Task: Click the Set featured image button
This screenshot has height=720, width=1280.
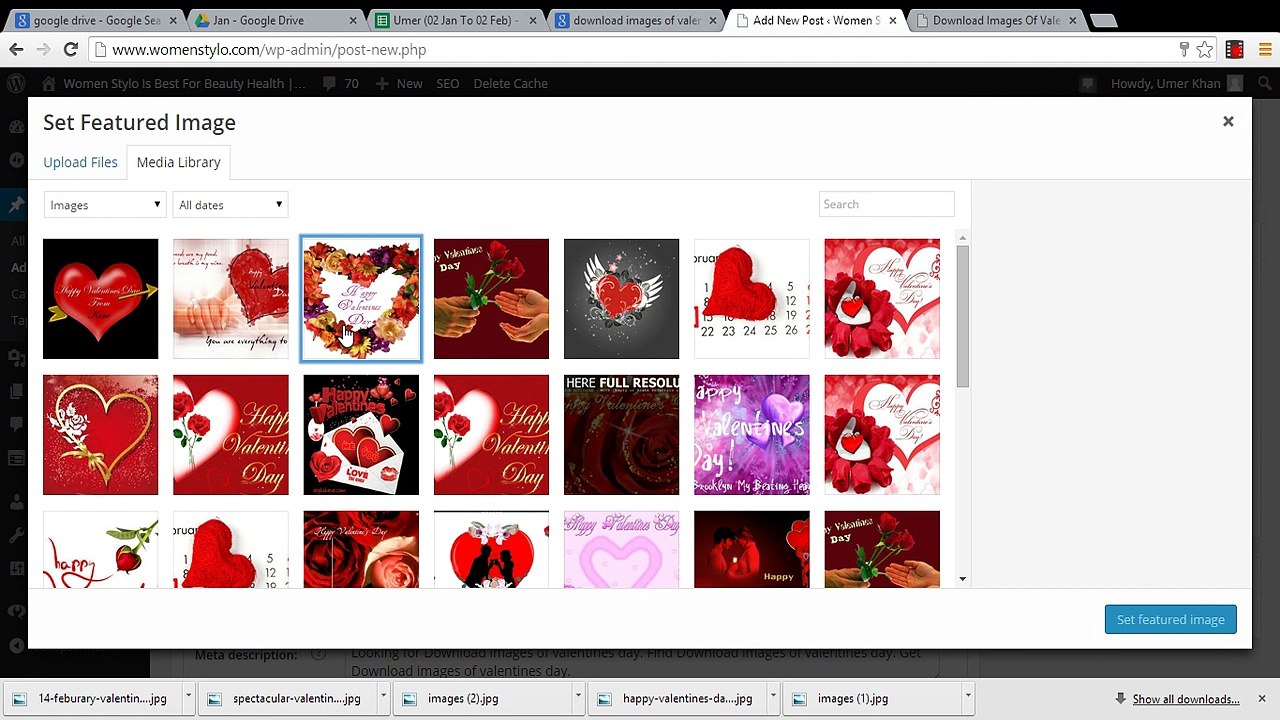Action: [1170, 619]
